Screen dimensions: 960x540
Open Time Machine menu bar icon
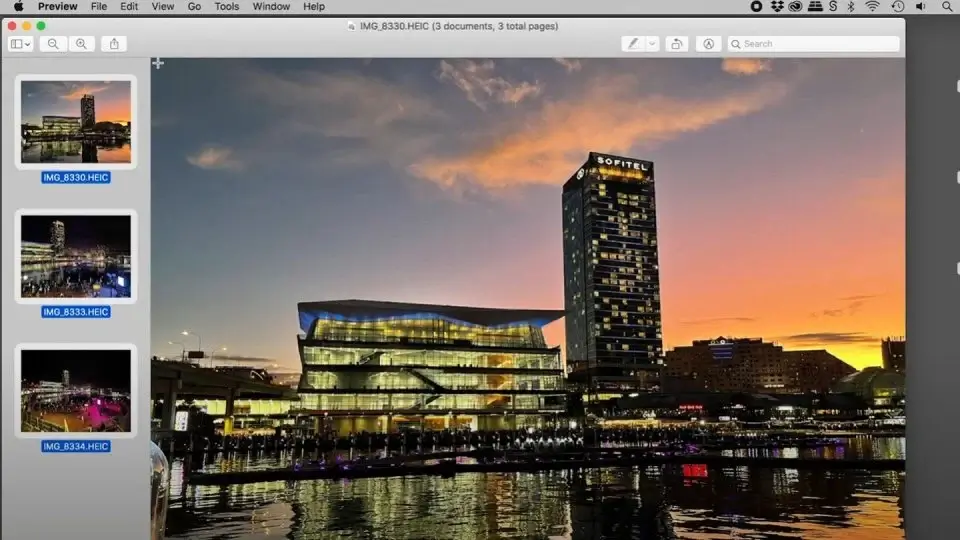coord(898,6)
